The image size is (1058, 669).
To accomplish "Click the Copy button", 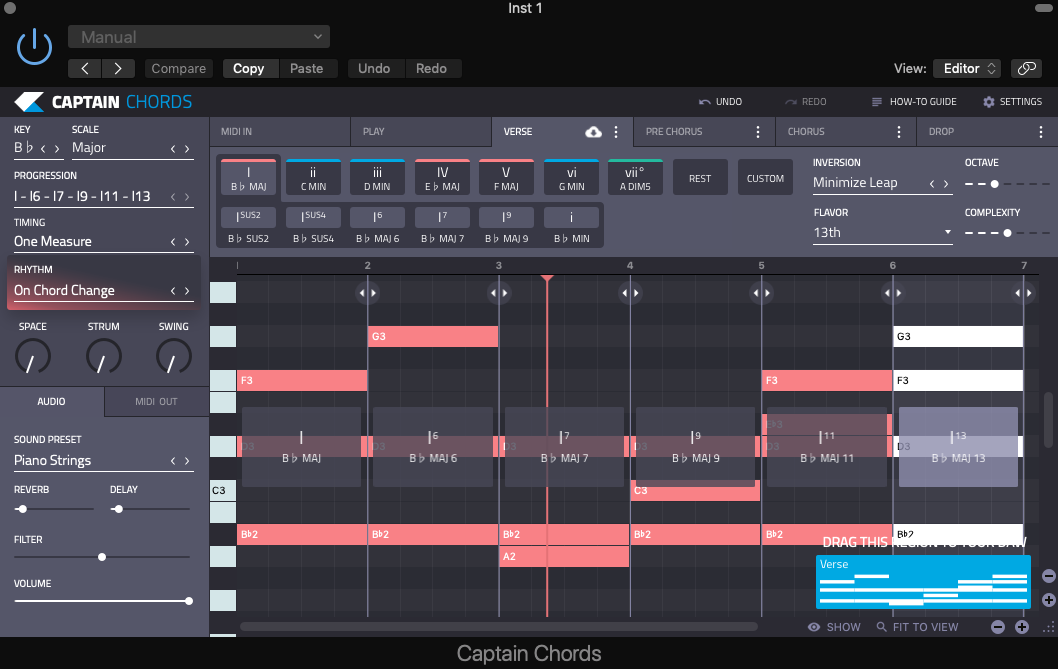I will [248, 68].
